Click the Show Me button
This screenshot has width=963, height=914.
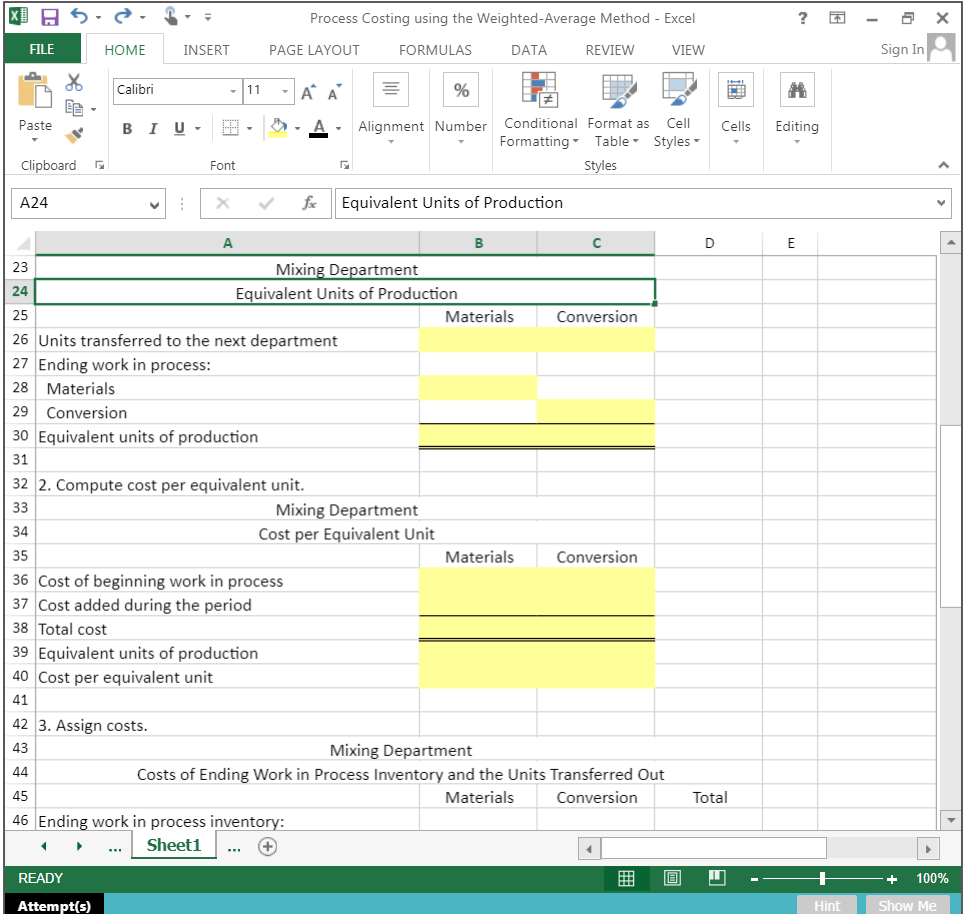[x=905, y=905]
